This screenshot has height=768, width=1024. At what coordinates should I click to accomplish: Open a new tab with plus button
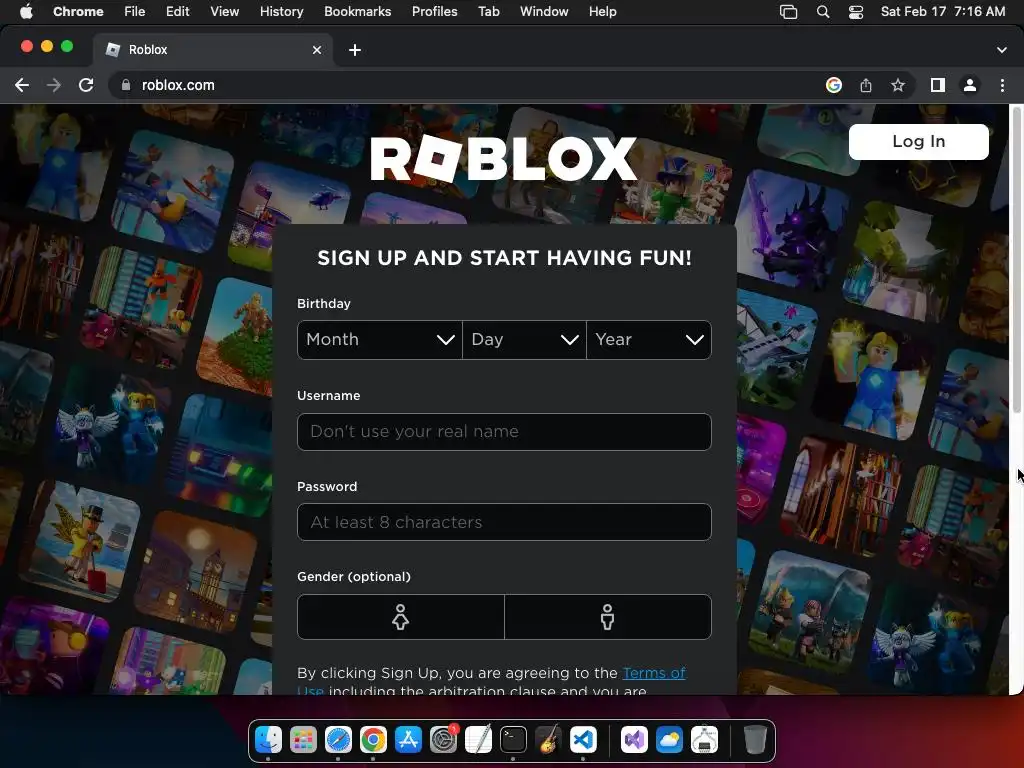(355, 50)
